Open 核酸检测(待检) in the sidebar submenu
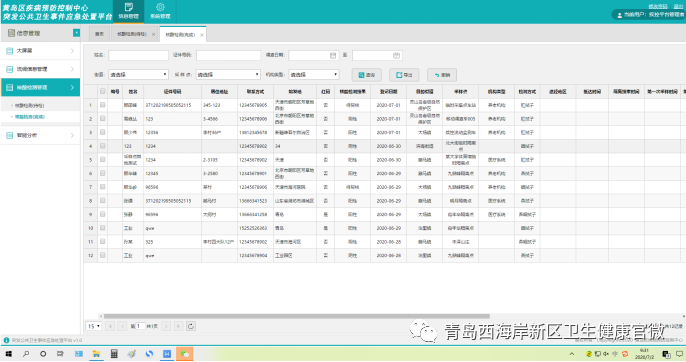686x362 pixels. 30,105
